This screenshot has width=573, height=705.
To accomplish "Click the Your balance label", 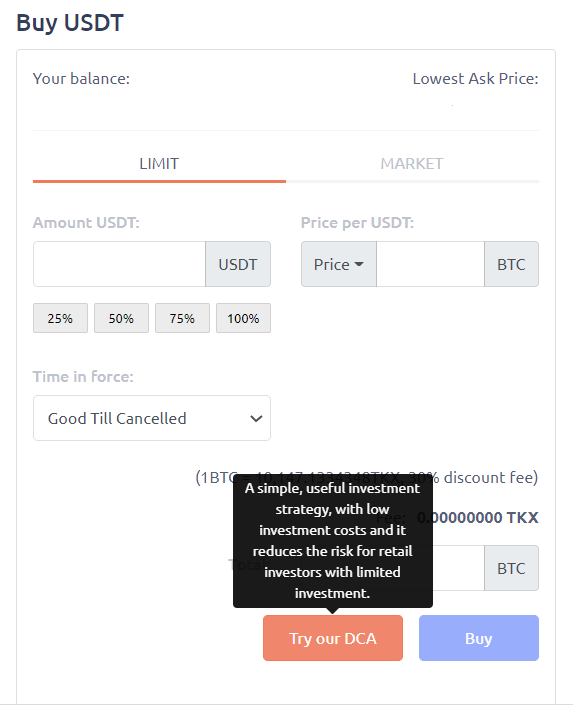I will pyautogui.click(x=81, y=79).
